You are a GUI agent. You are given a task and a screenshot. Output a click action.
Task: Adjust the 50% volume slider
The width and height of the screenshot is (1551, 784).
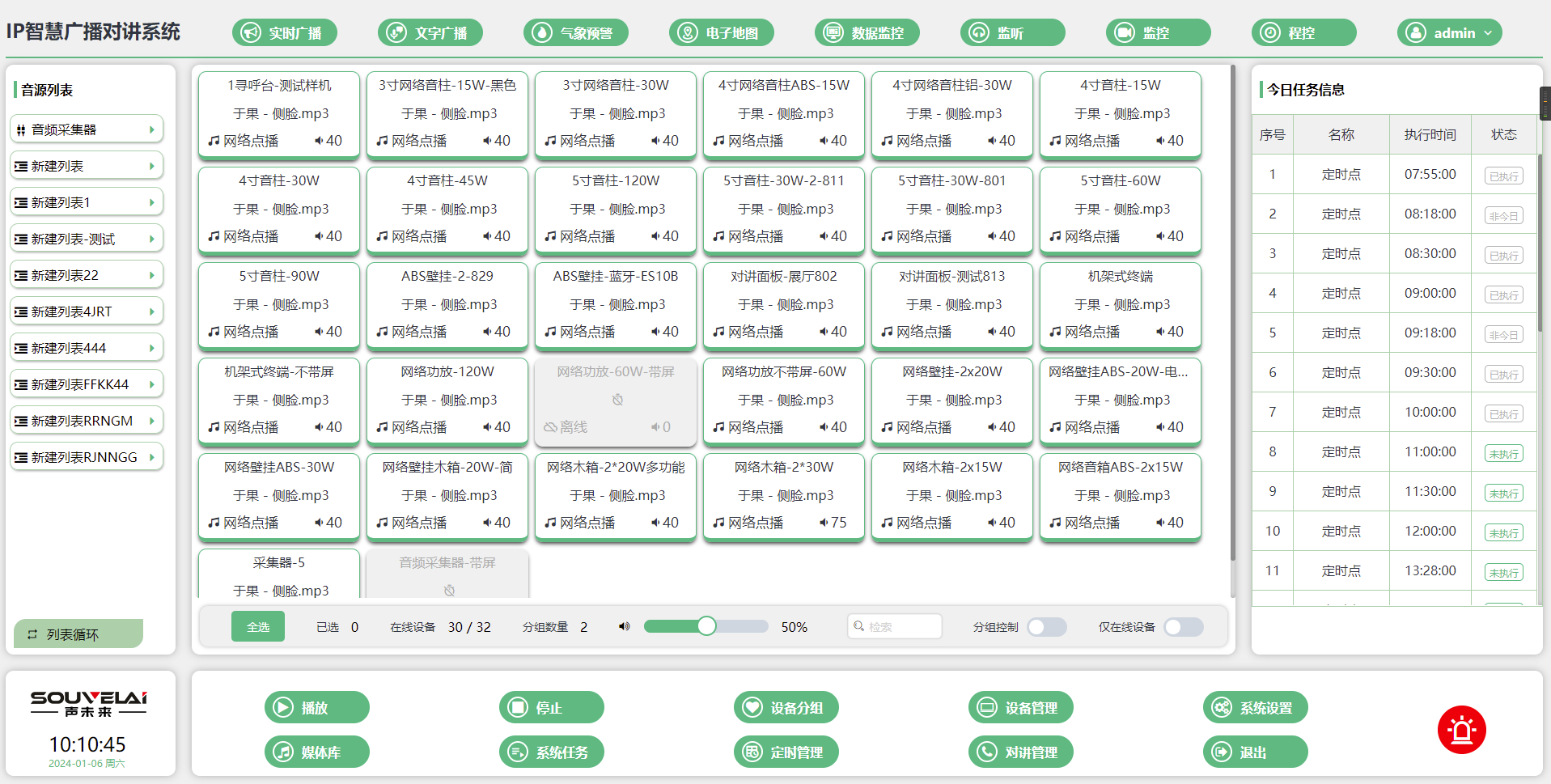(706, 626)
